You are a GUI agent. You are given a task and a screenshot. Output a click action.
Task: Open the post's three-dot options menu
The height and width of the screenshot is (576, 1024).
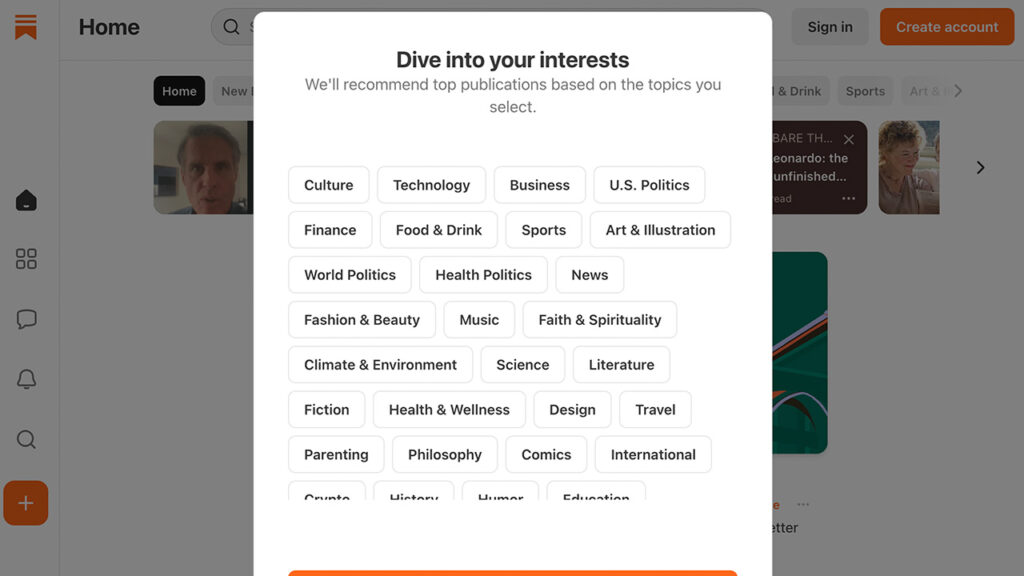803,504
